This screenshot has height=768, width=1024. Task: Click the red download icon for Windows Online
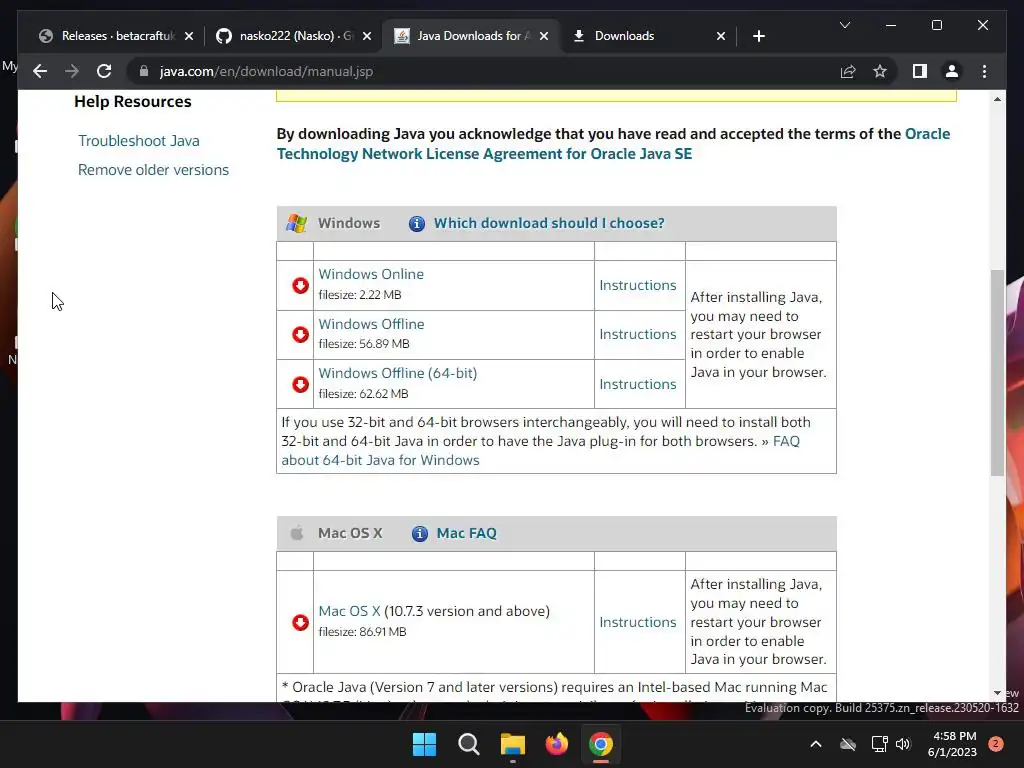click(x=300, y=285)
